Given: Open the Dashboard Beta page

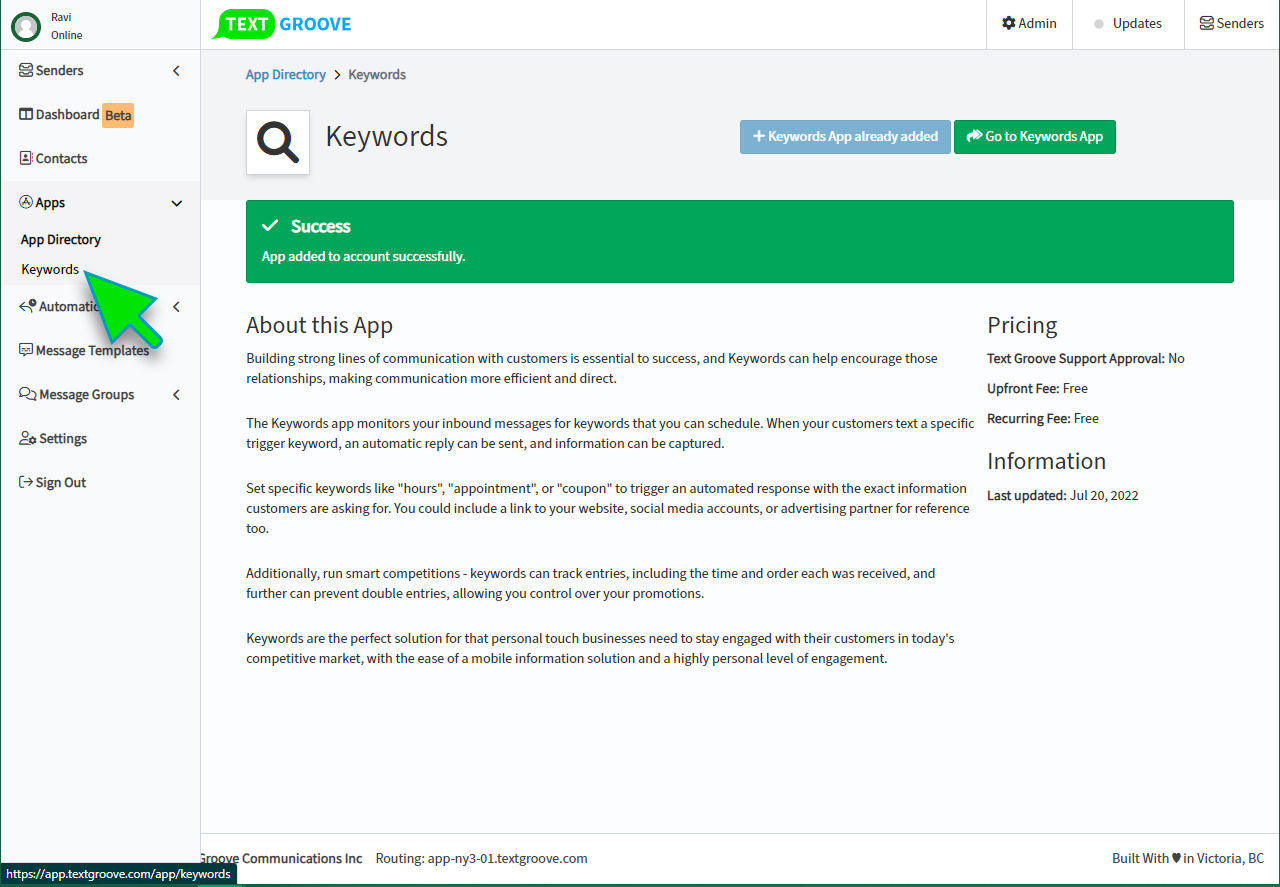Looking at the screenshot, I should point(100,115).
